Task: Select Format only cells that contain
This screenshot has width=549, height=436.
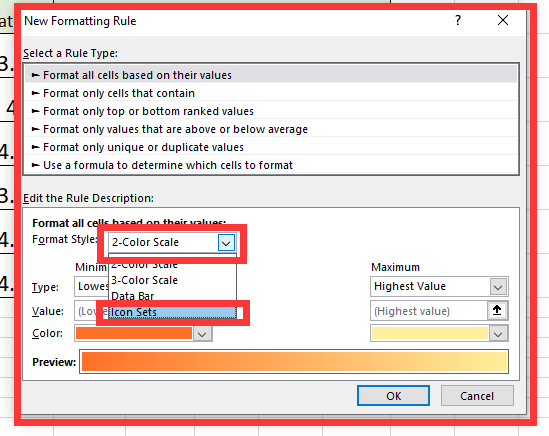Action: point(271,93)
